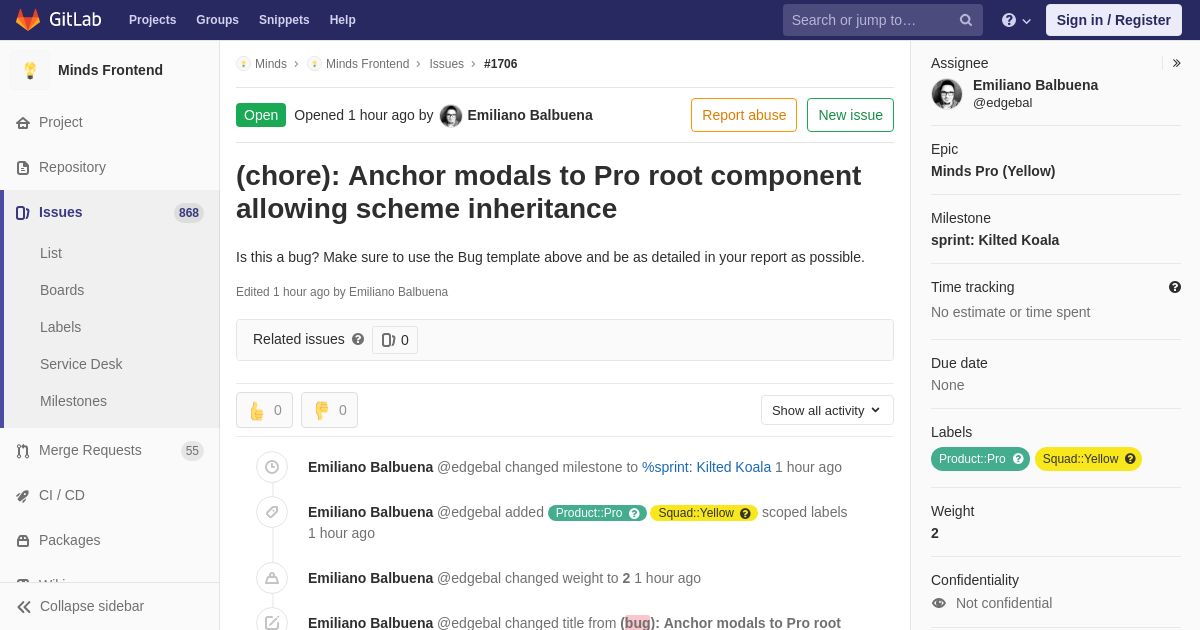This screenshot has height=630, width=1200.
Task: Click the author avatar next to Opened by
Action: coord(451,116)
